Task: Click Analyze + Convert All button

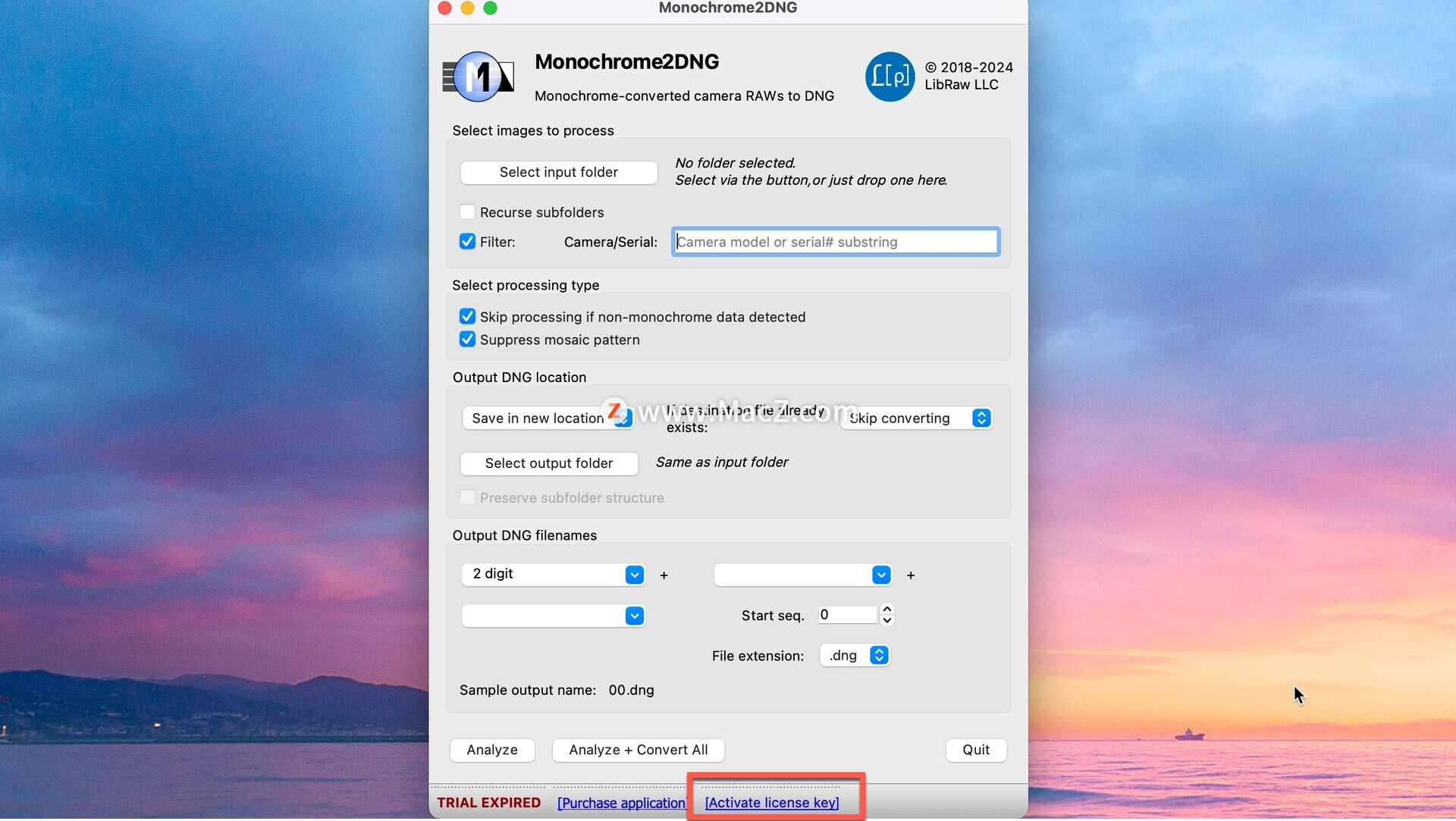Action: tap(639, 750)
